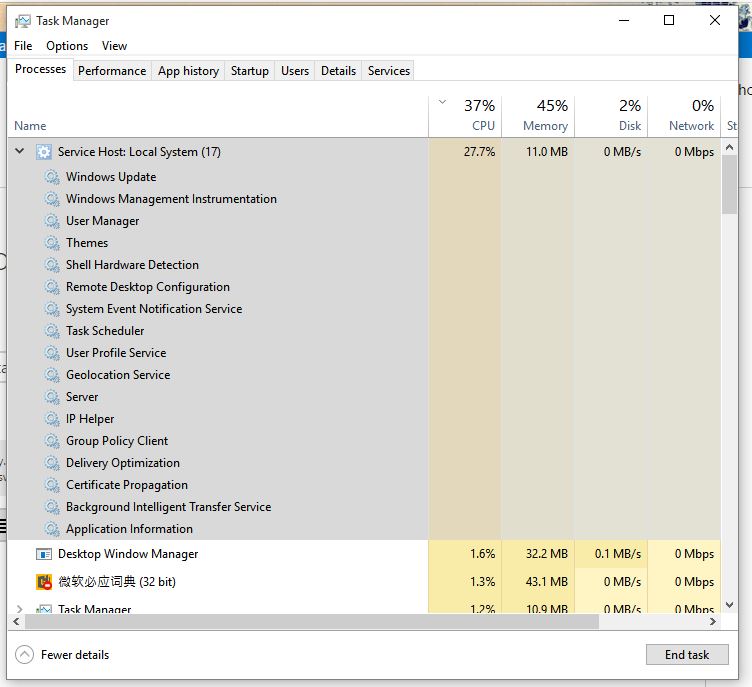Select the Desktop Window Manager process name
The height and width of the screenshot is (687, 752).
pyautogui.click(x=128, y=554)
